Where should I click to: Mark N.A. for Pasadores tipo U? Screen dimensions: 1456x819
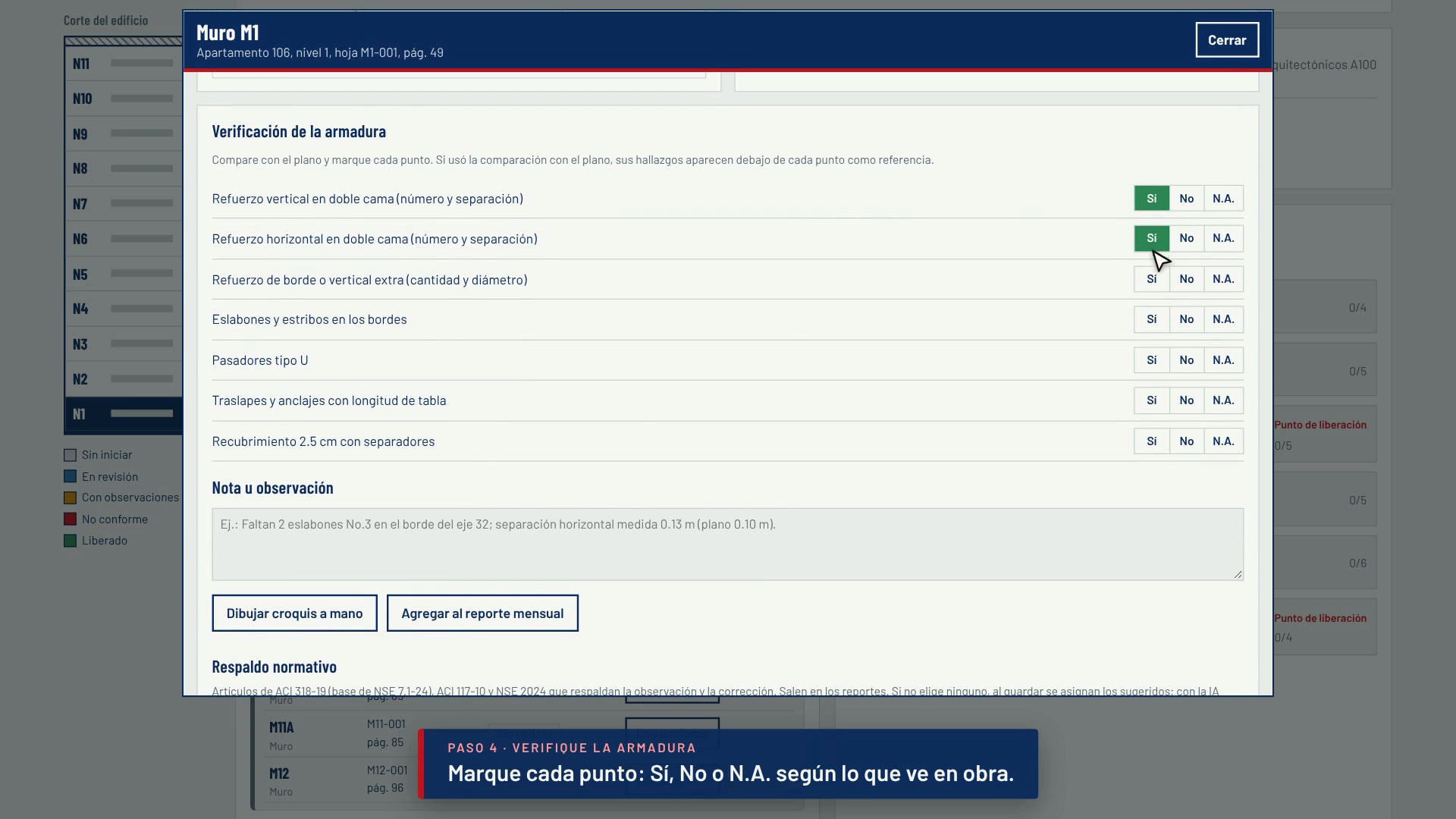click(x=1223, y=360)
